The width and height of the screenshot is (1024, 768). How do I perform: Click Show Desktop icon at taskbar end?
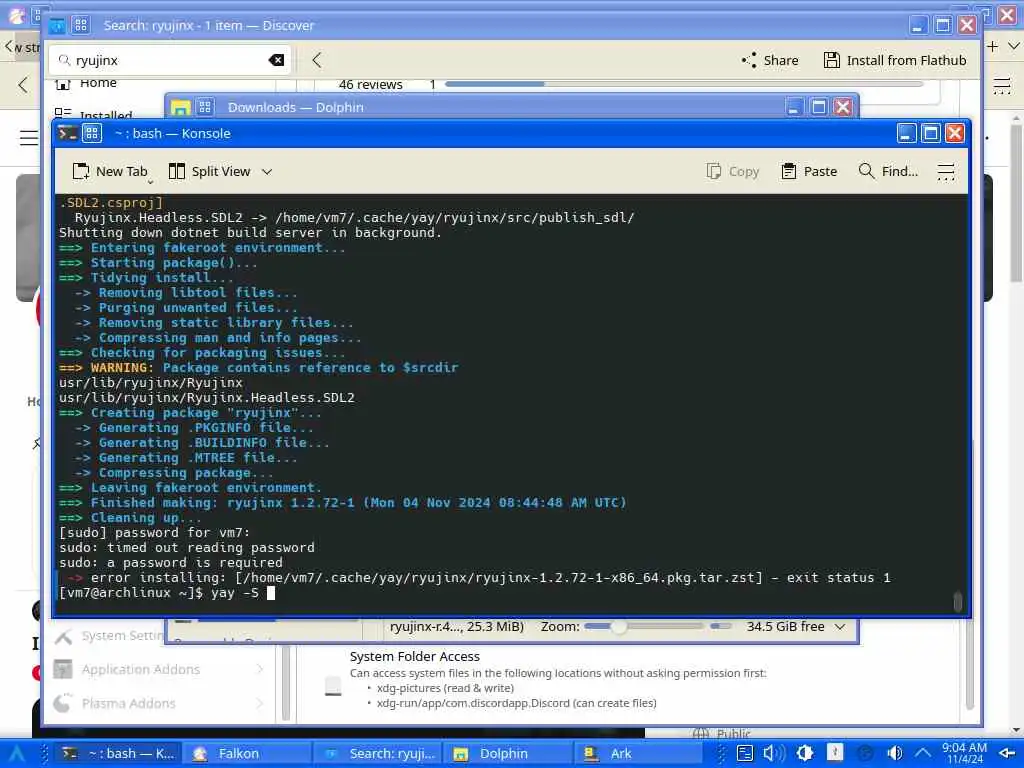pyautogui.click(x=1008, y=754)
